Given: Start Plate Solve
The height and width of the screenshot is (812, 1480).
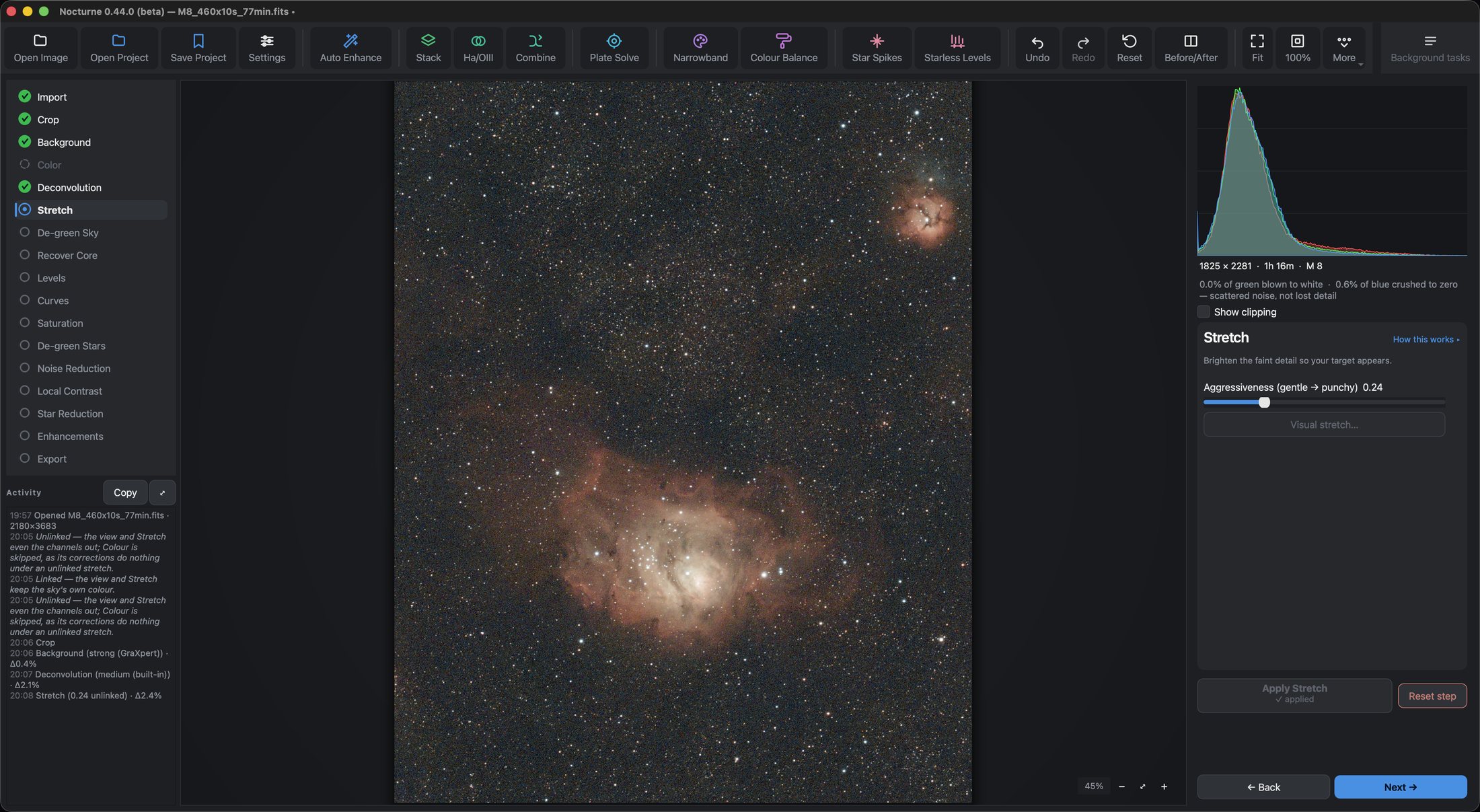Looking at the screenshot, I should [614, 48].
